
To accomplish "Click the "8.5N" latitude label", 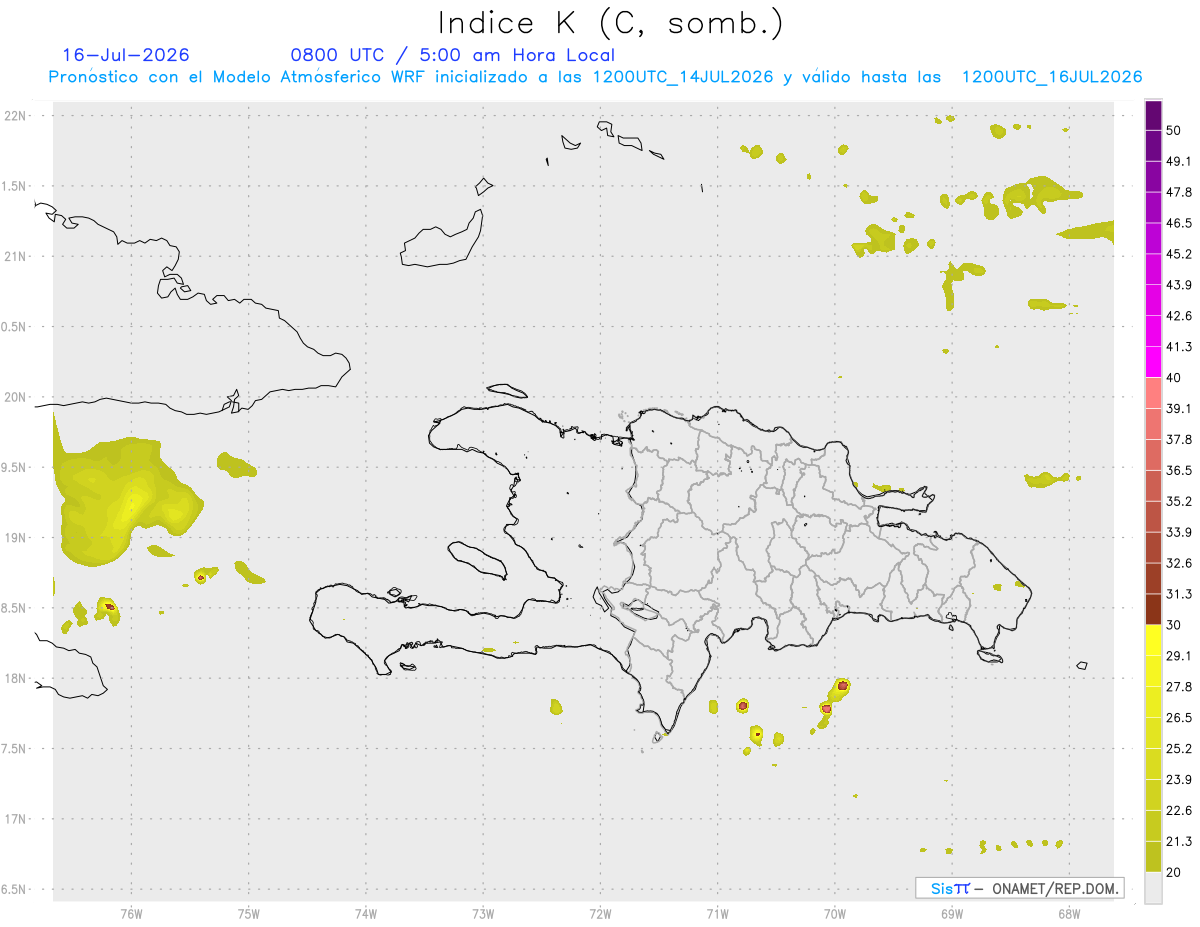I will (x=15, y=608).
